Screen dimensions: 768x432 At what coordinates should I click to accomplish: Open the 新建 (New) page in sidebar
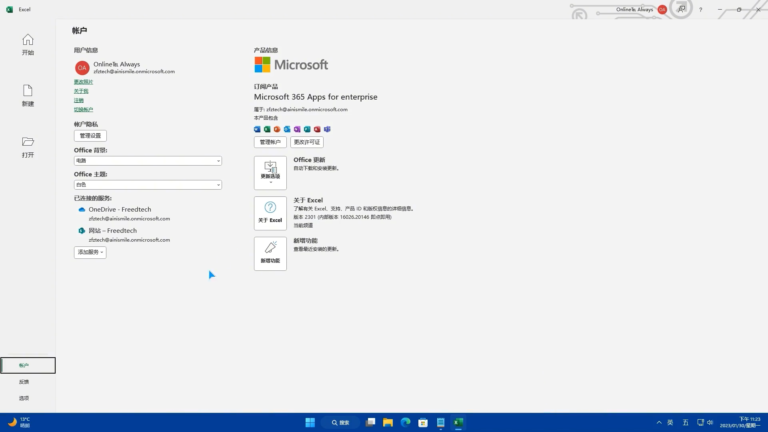coord(28,96)
